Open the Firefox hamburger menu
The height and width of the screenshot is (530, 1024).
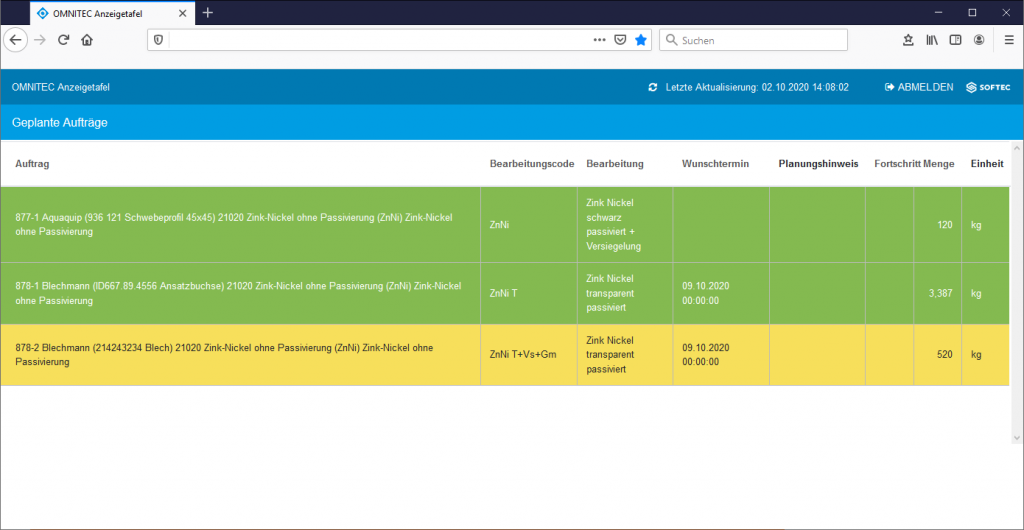pyautogui.click(x=1004, y=40)
